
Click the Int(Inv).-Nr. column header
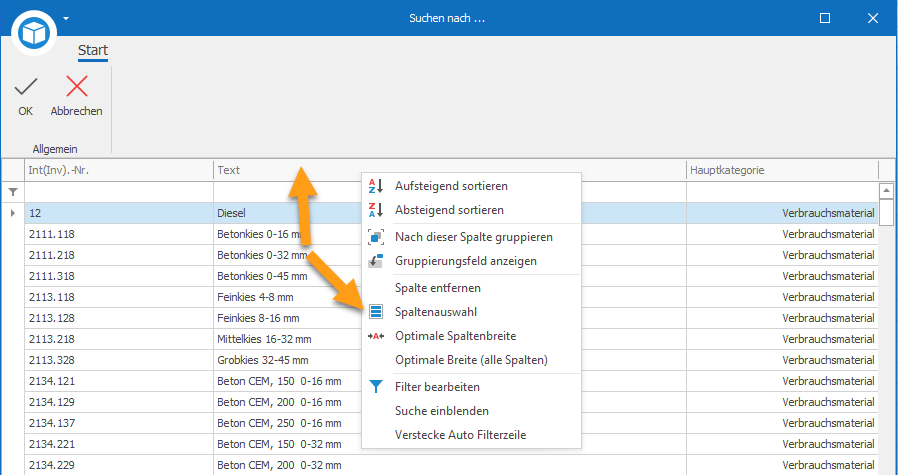pyautogui.click(x=119, y=170)
